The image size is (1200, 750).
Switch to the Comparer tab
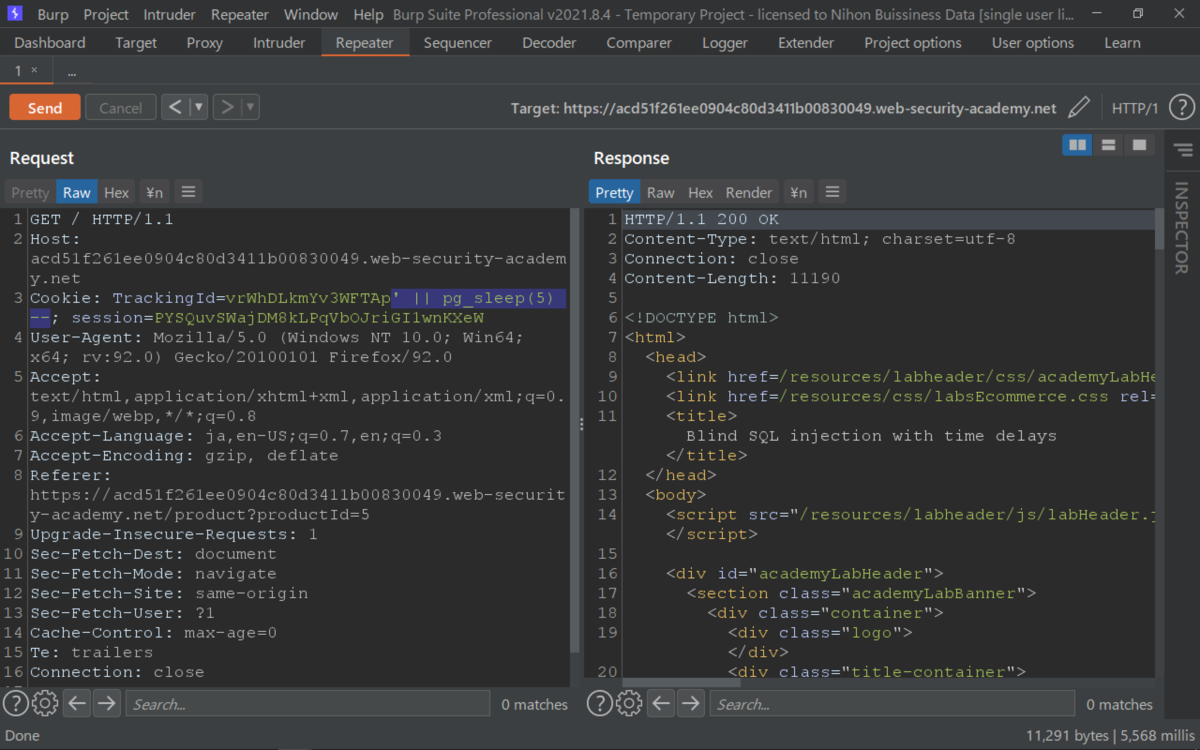click(x=639, y=43)
